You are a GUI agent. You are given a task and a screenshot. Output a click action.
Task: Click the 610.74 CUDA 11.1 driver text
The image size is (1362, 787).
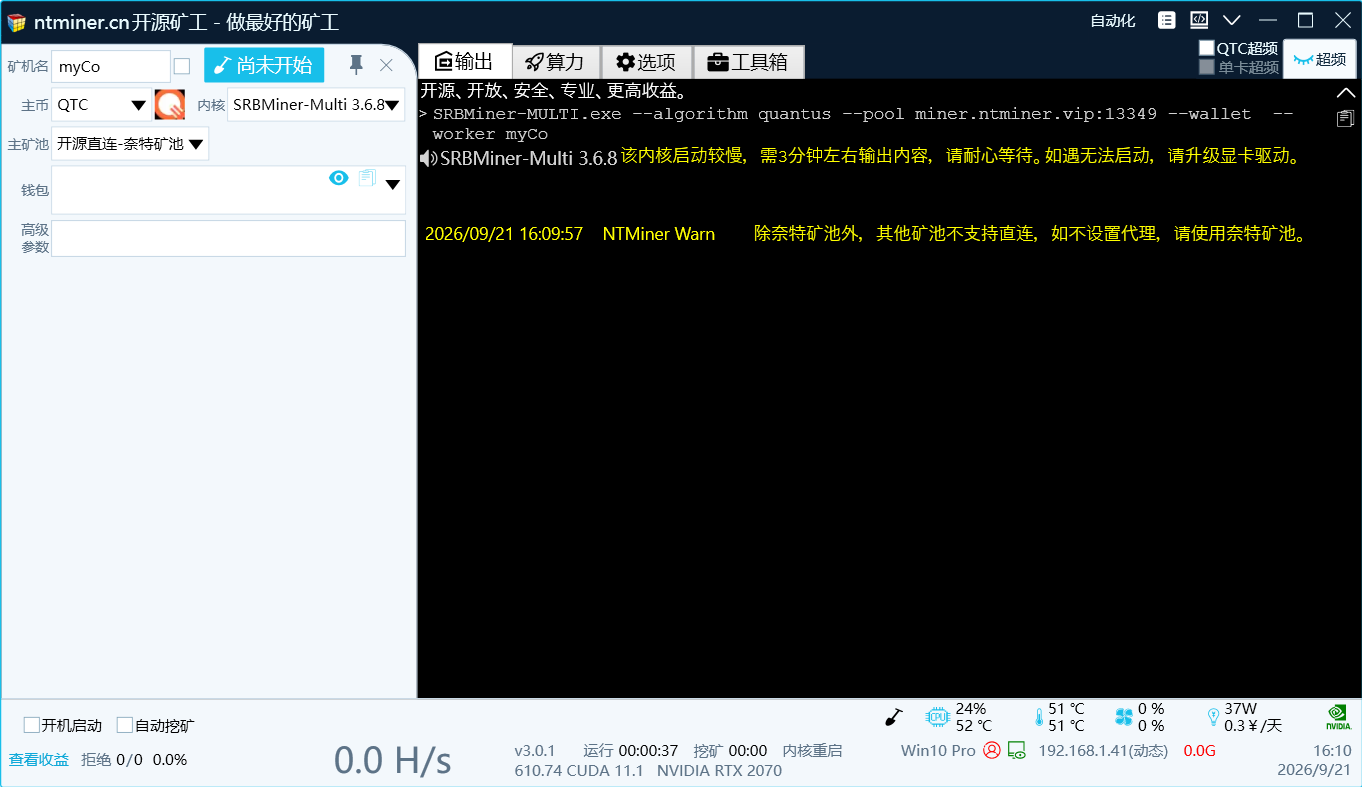pos(578,771)
